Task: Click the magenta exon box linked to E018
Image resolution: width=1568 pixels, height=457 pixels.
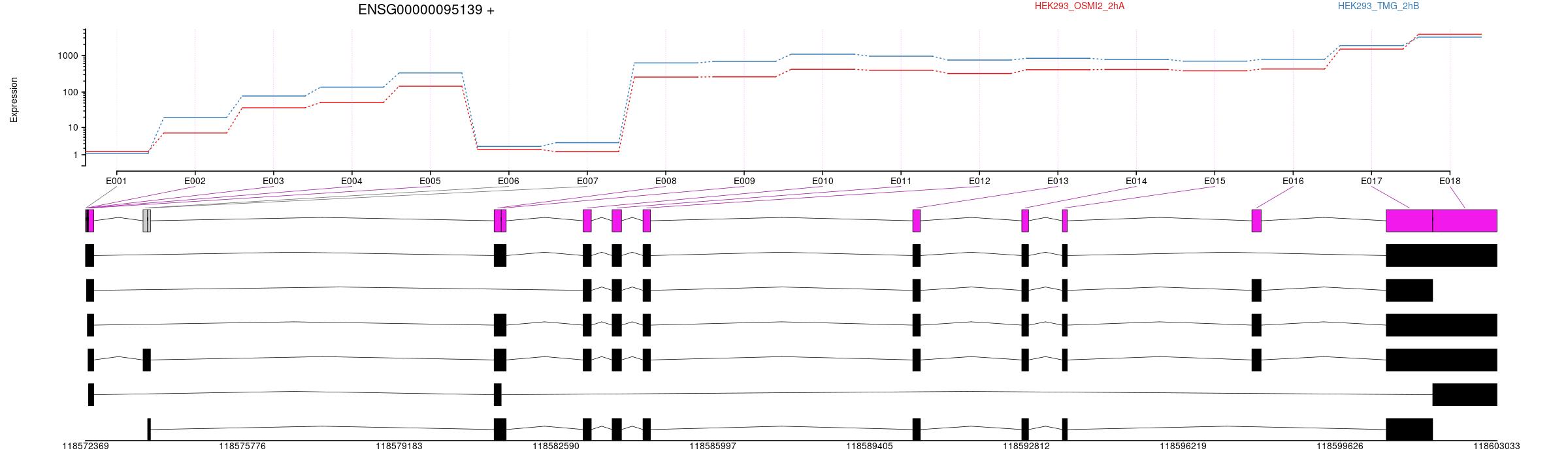Action: click(x=1465, y=221)
